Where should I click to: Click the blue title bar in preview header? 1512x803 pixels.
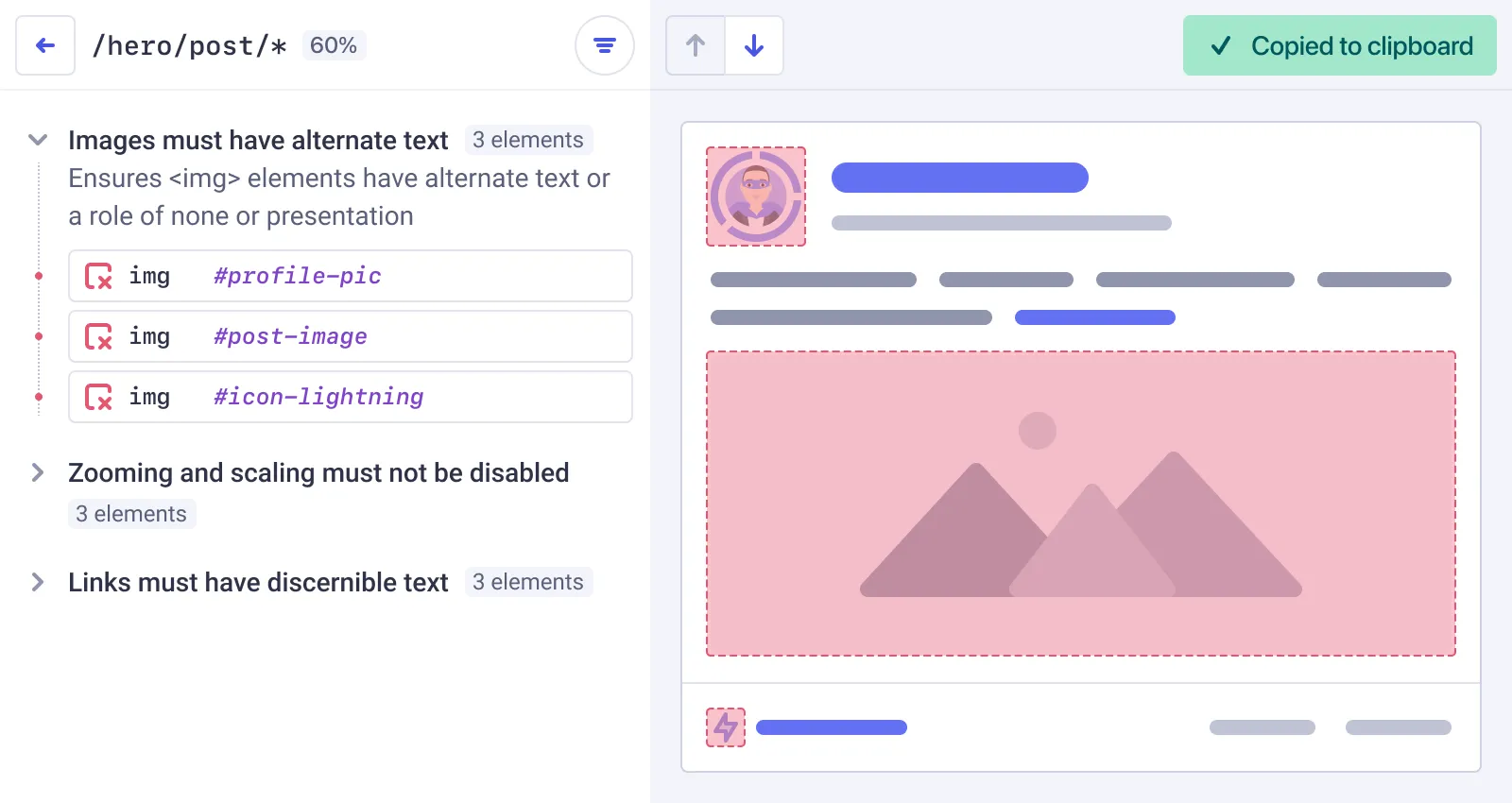coord(959,178)
